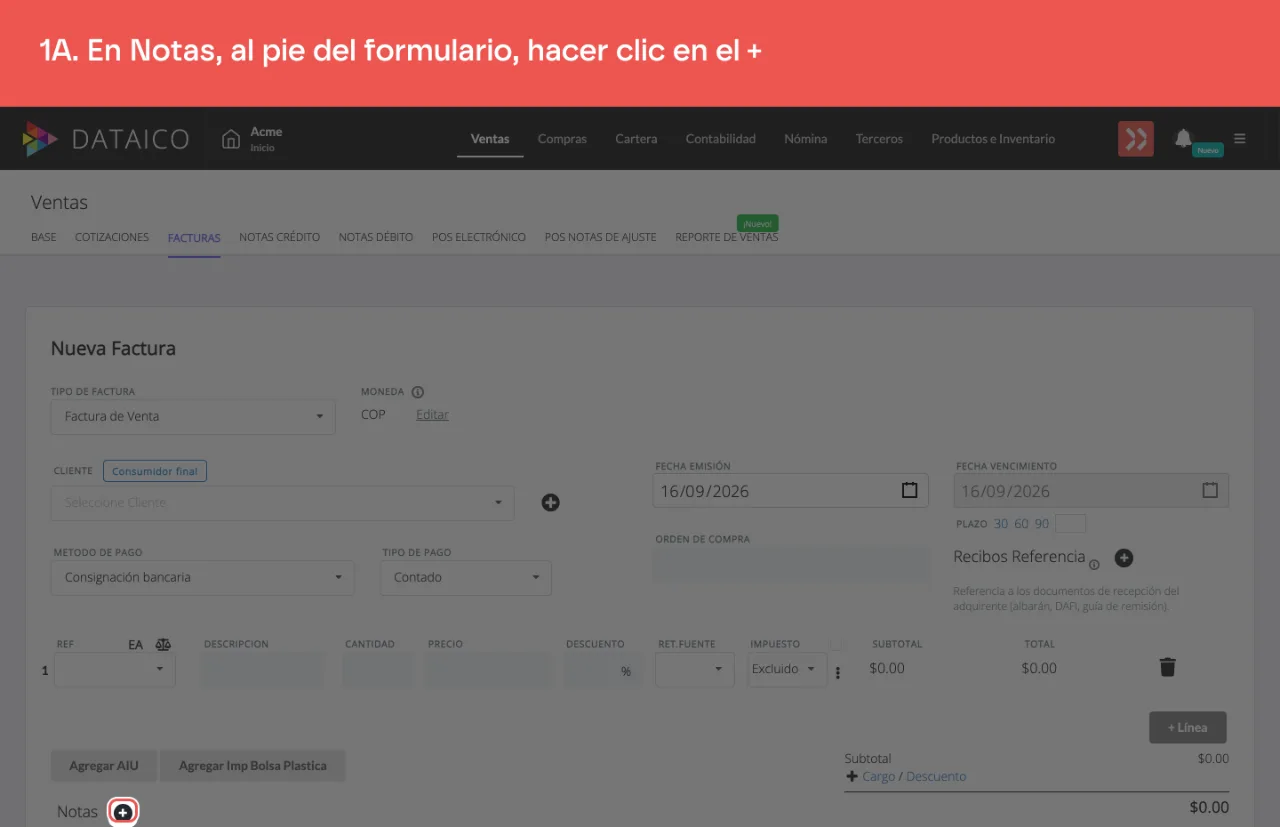Viewport: 1280px width, 827px height.
Task: Set the plazo to 90 days
Action: point(1042,524)
